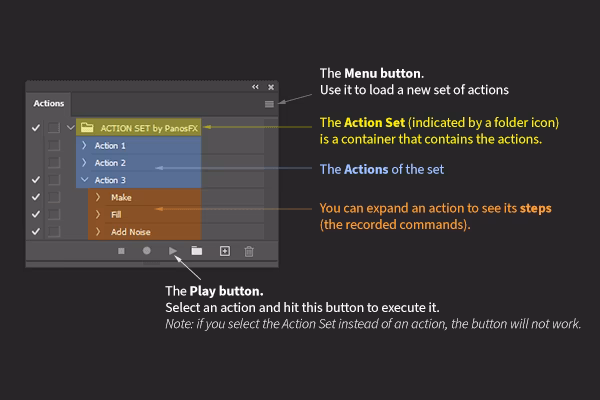Create a new action with plus icon
Viewport: 600px width, 400px height.
pos(225,251)
